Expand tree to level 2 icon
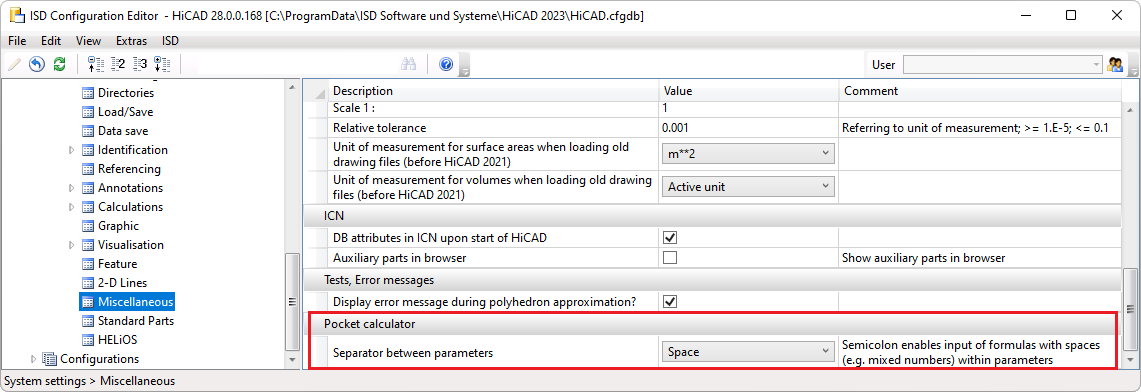This screenshot has width=1141, height=392. [118, 65]
